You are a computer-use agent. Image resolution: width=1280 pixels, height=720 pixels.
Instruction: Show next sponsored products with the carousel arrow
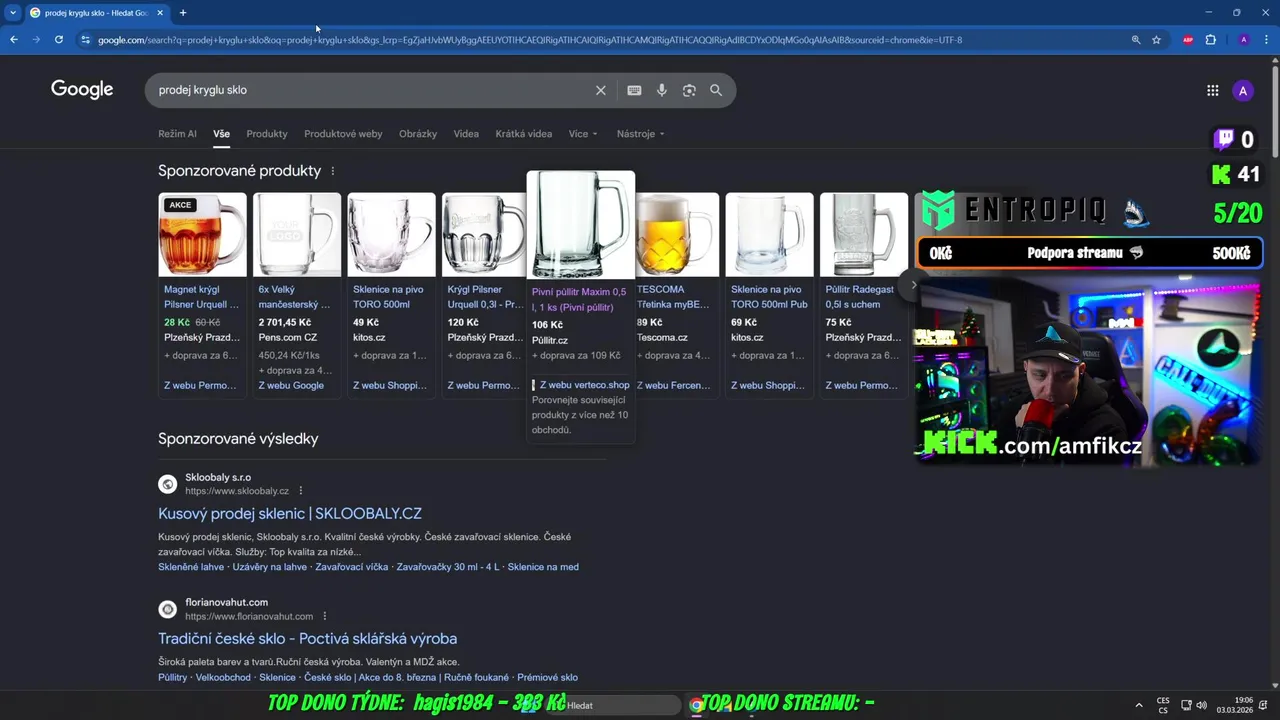coord(913,285)
